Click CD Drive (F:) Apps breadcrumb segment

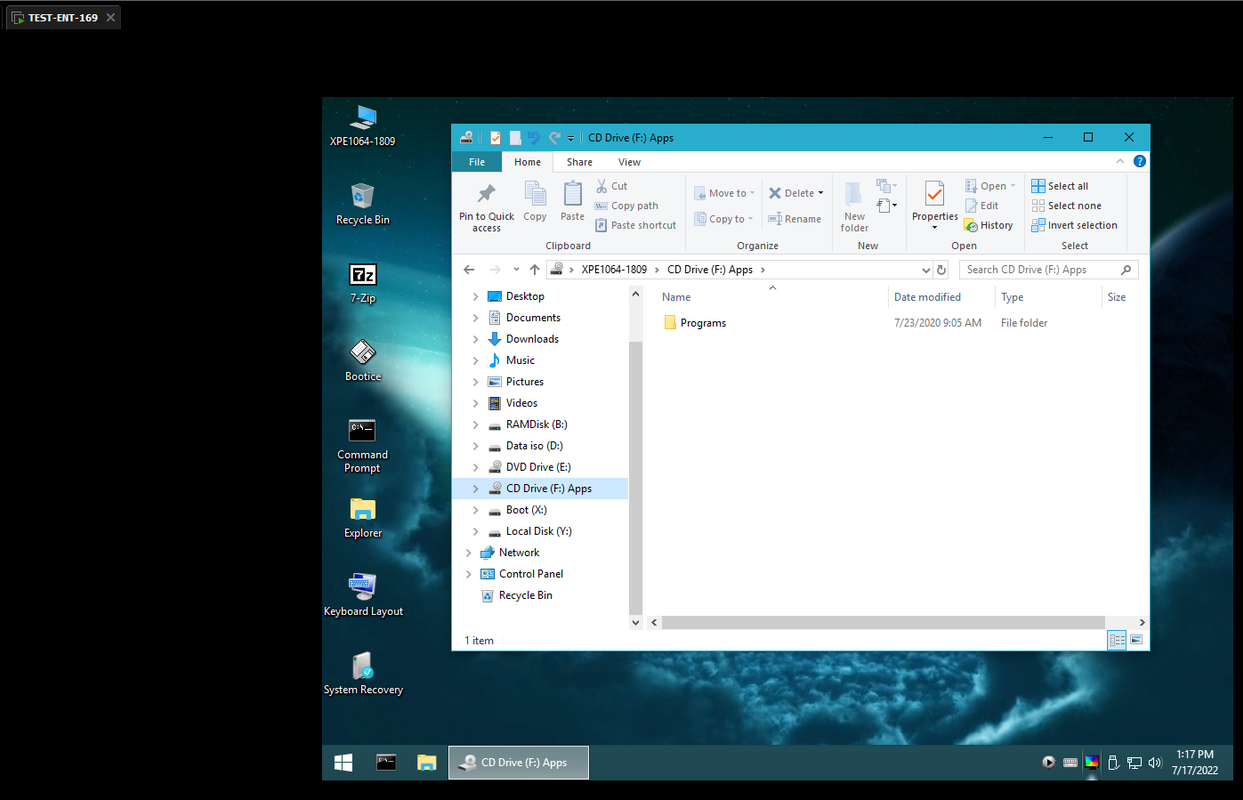click(x=710, y=270)
